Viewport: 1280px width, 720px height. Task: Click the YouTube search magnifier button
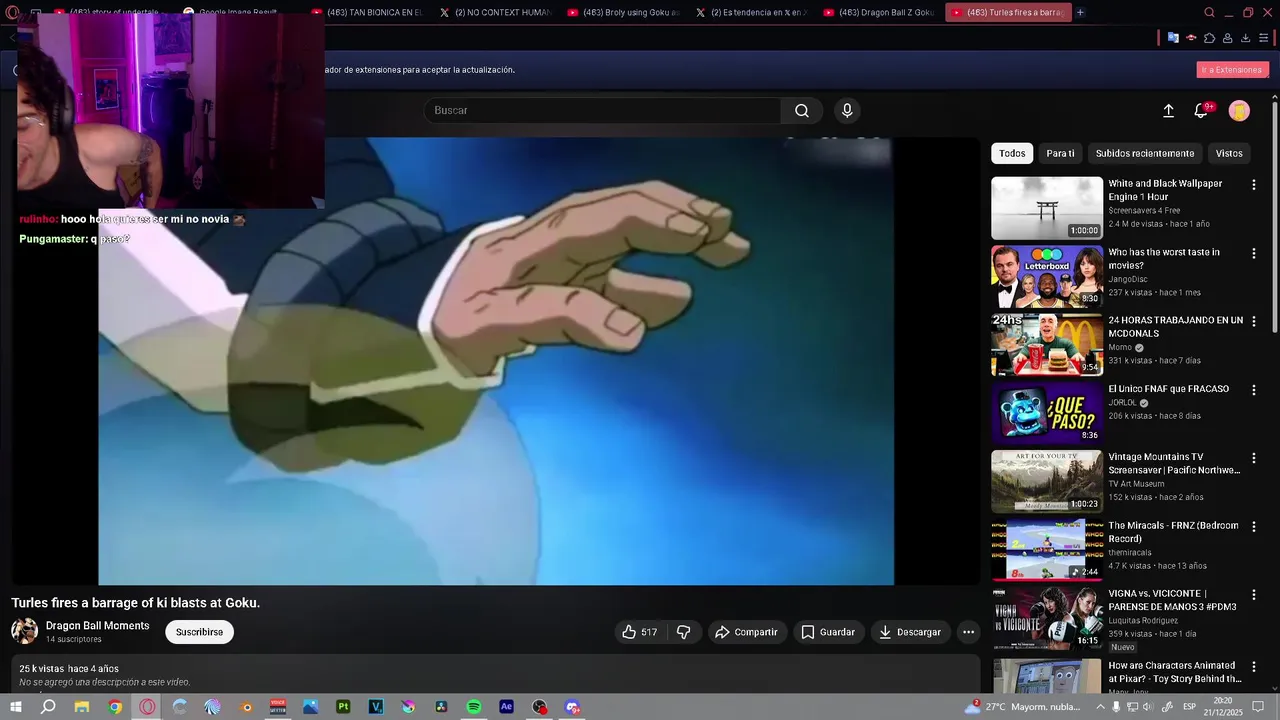(802, 111)
